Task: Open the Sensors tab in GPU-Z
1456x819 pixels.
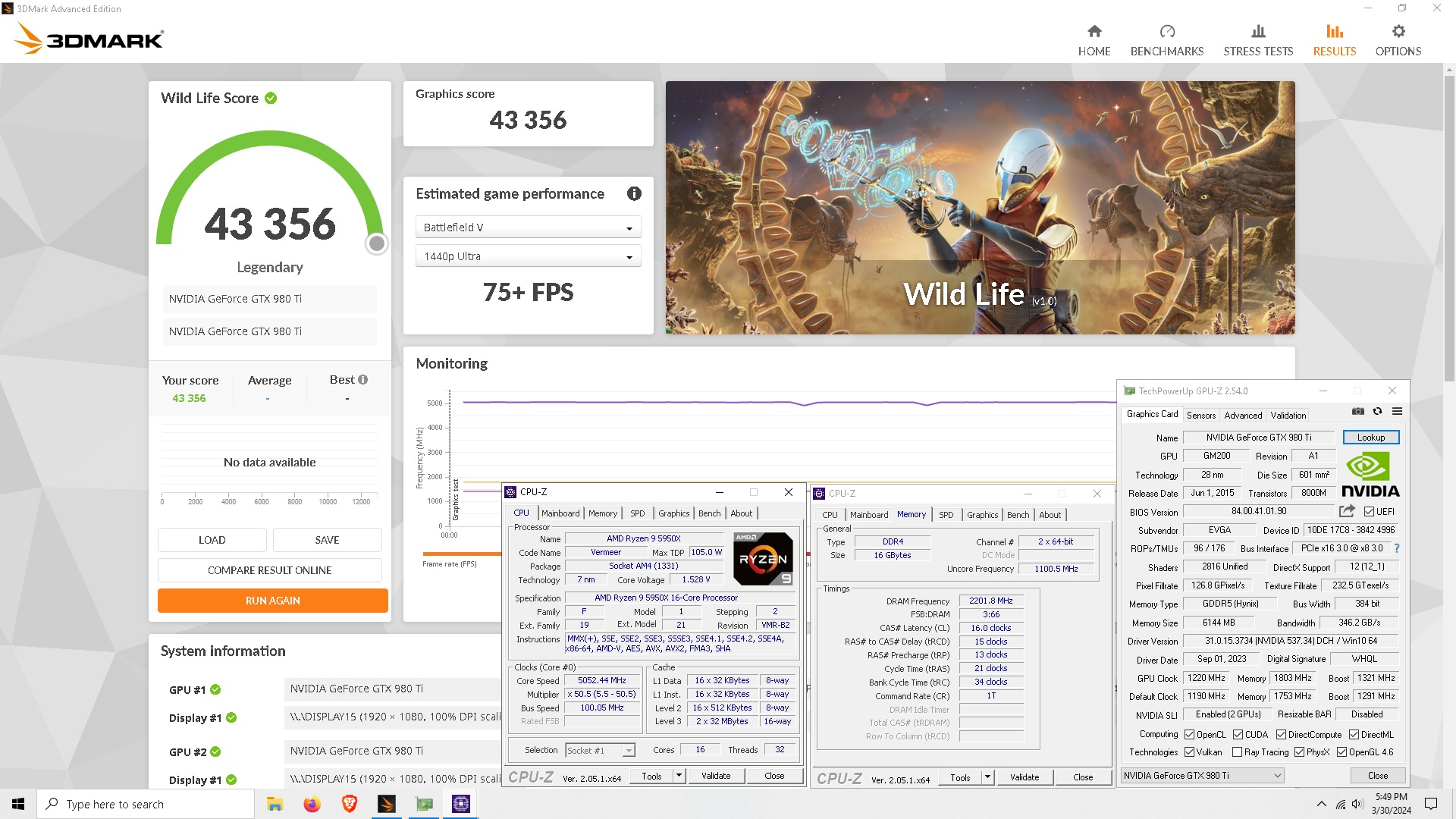Action: (x=1201, y=416)
